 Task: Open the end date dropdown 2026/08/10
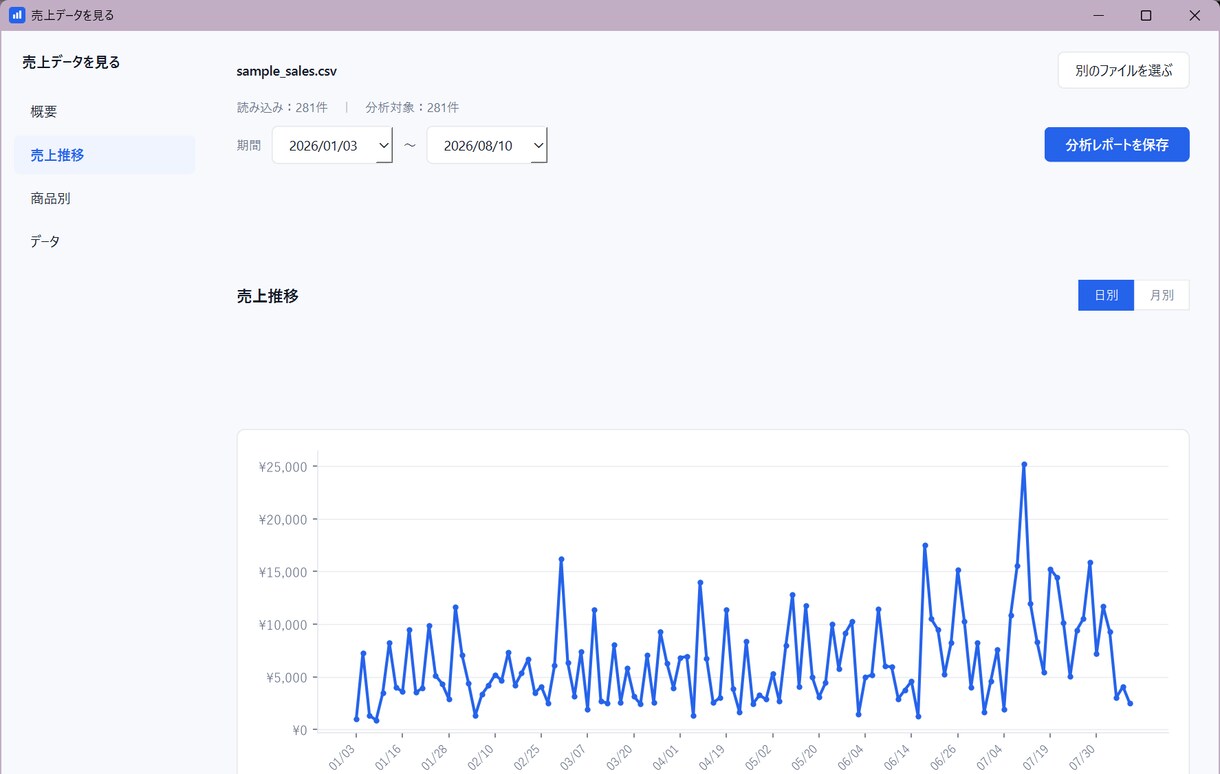[x=487, y=145]
